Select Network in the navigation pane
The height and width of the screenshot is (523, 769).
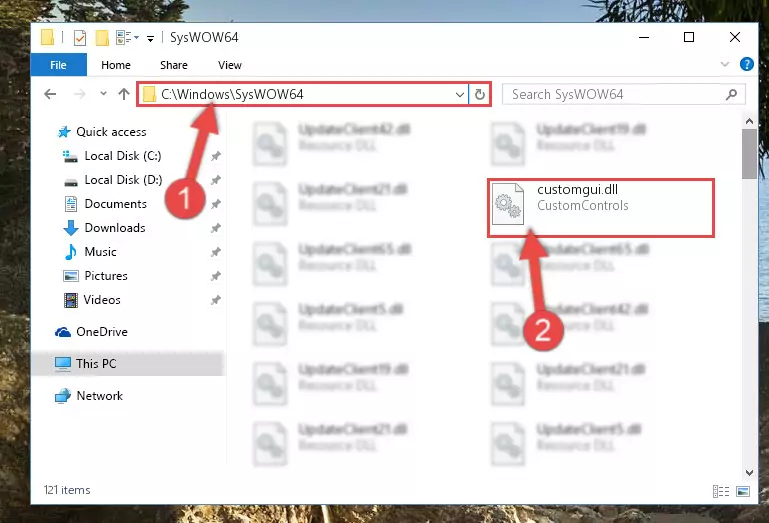pyautogui.click(x=100, y=395)
